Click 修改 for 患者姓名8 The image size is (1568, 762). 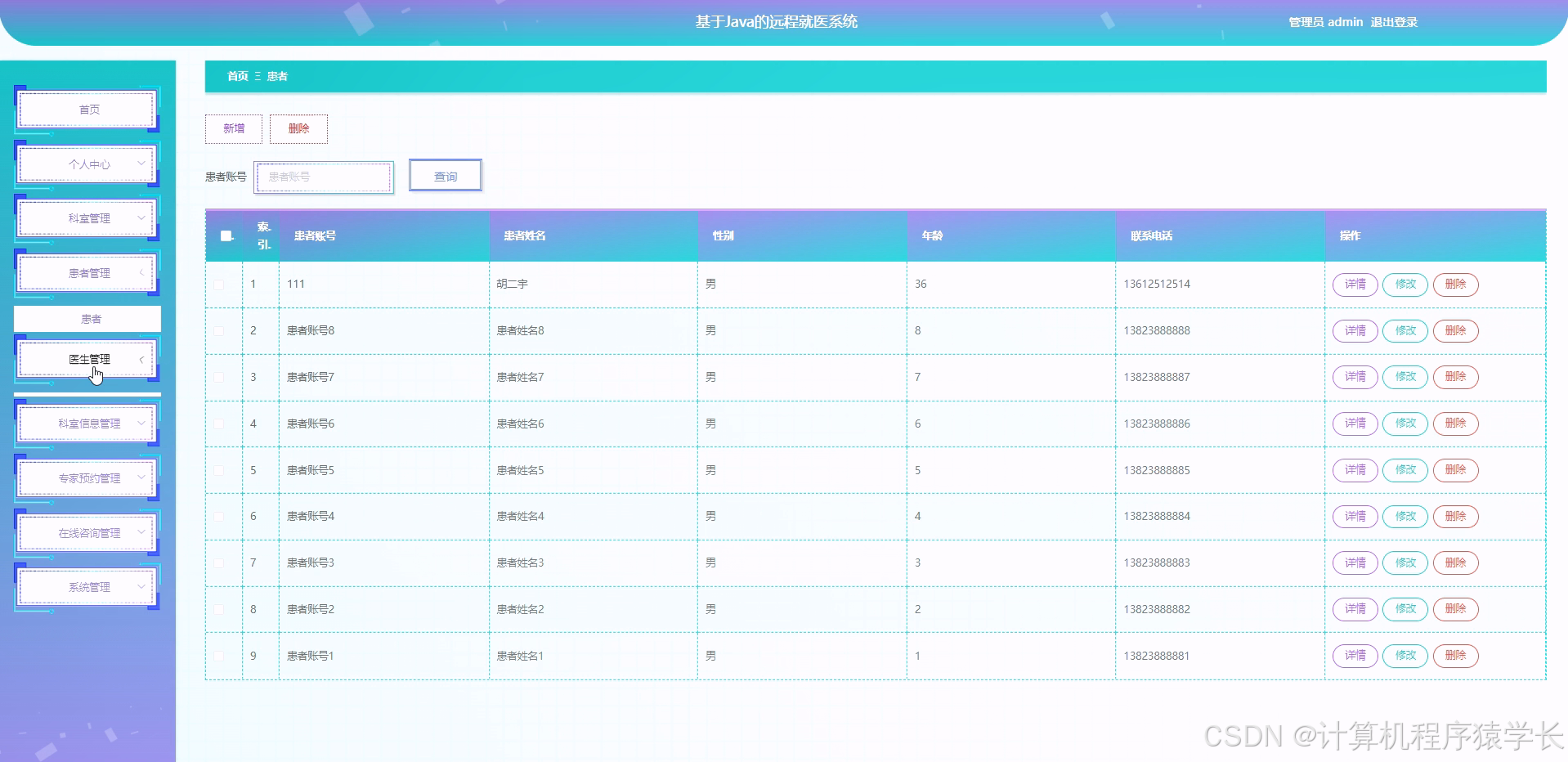tap(1405, 331)
